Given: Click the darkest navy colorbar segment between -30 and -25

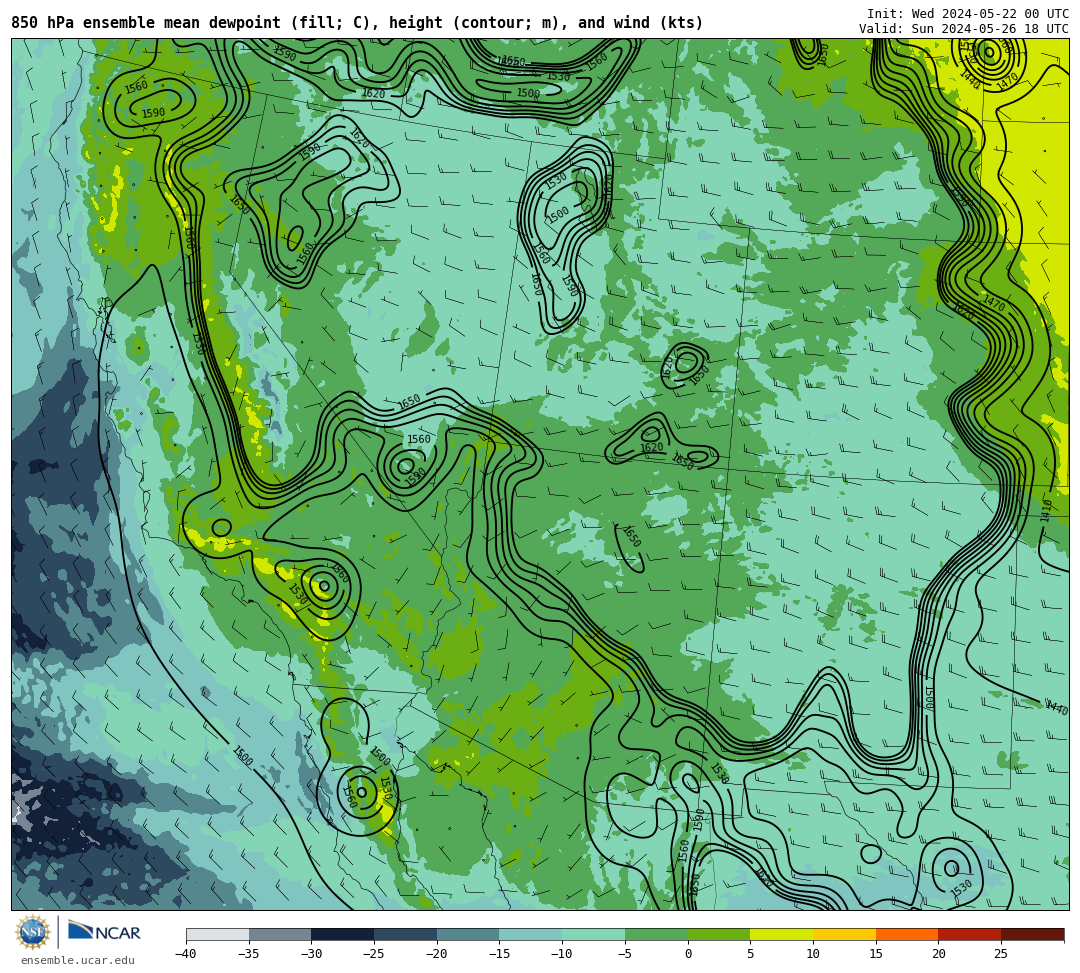Looking at the screenshot, I should click(x=343, y=934).
